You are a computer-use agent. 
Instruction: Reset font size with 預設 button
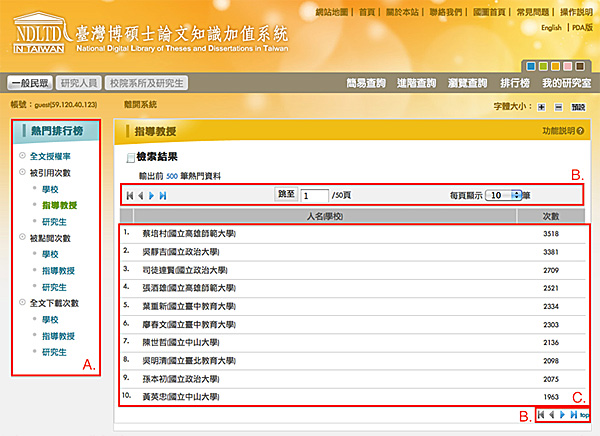pos(576,105)
